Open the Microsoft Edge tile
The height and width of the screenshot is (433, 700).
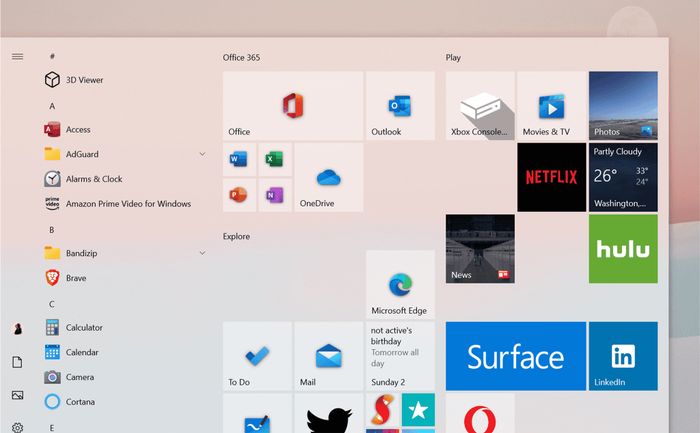[x=400, y=284]
